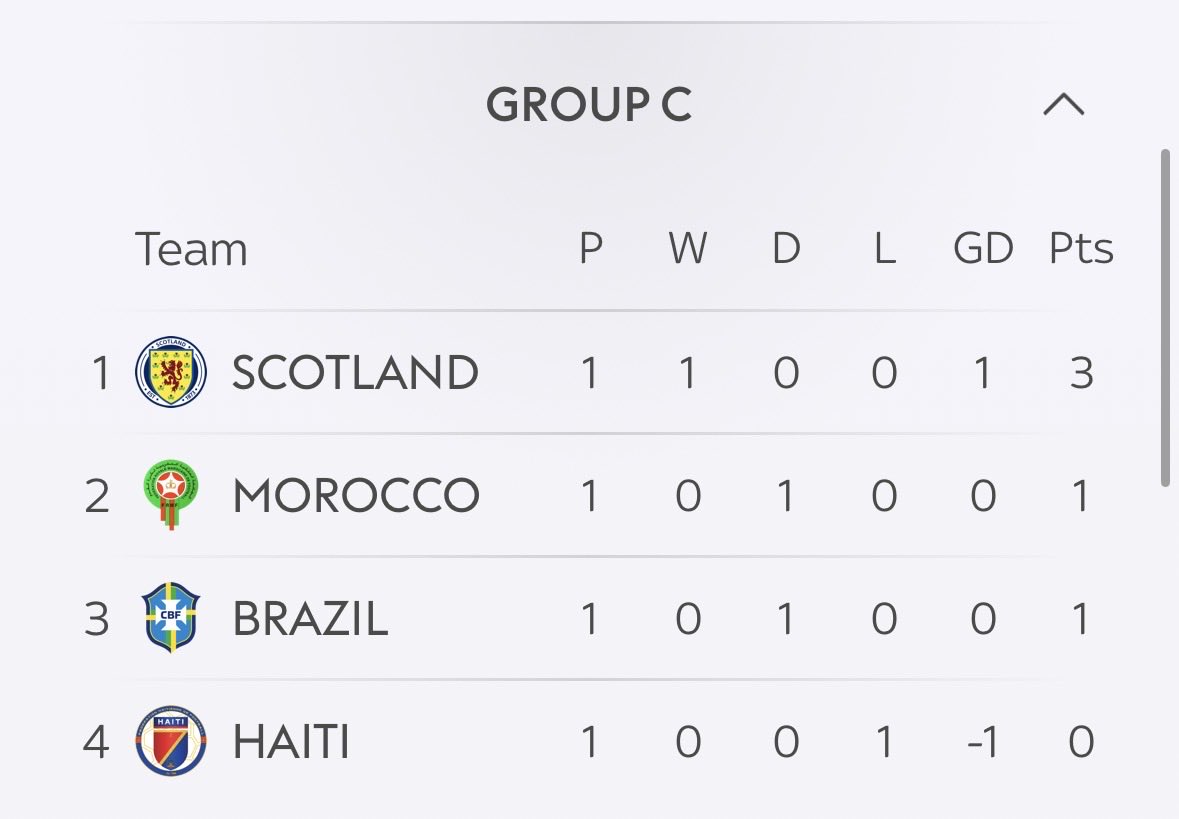Select the GROUP C heading
Screen dimensions: 1179x819
[589, 104]
